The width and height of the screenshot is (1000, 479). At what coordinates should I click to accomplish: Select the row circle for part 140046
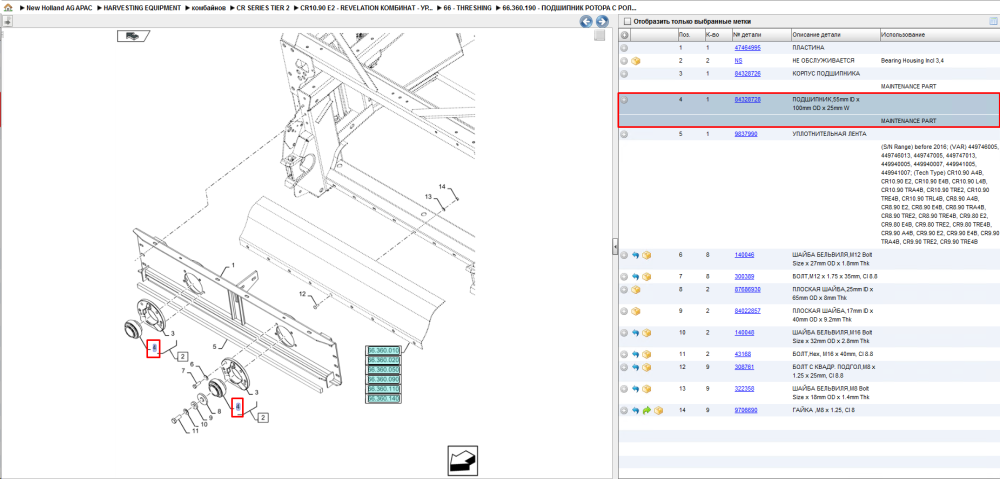click(624, 255)
